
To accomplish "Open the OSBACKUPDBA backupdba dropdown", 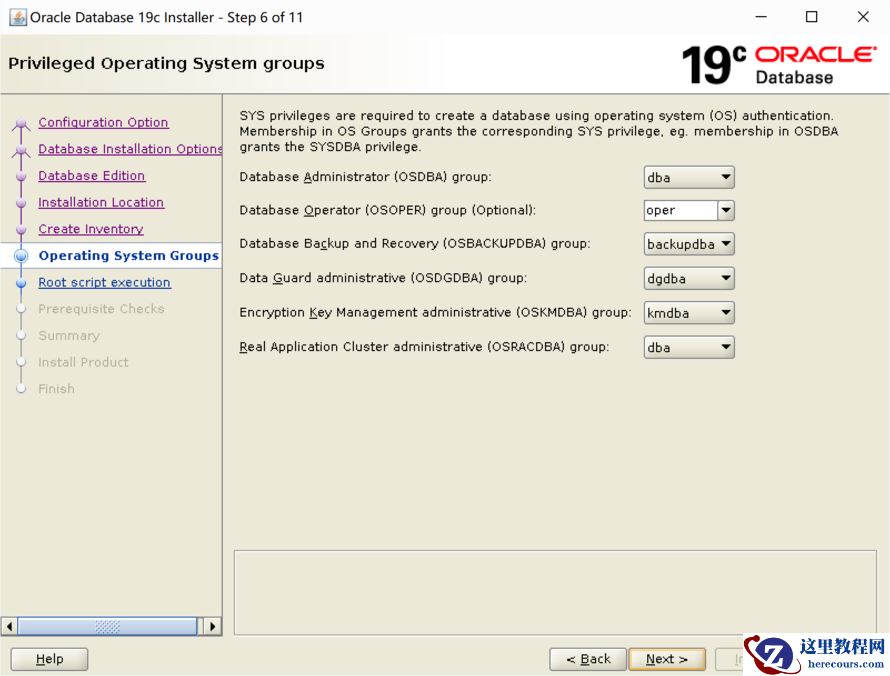I will pyautogui.click(x=689, y=244).
